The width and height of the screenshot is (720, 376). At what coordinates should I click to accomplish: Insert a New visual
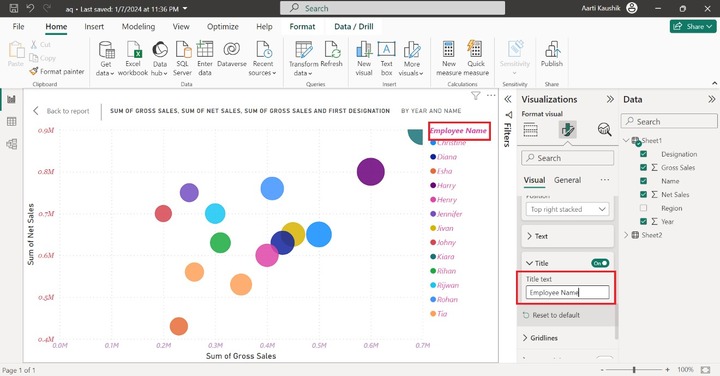364,58
